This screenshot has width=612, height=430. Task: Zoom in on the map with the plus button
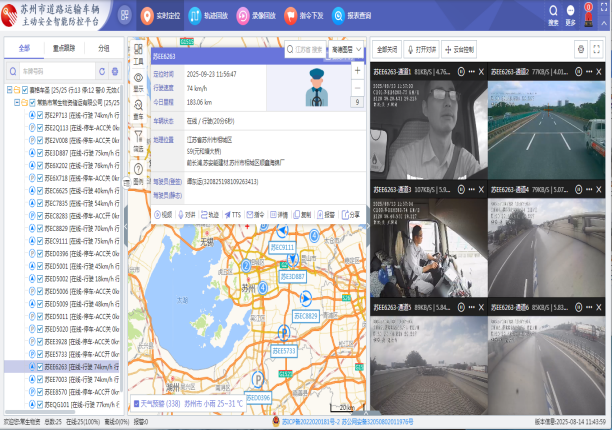point(357,70)
